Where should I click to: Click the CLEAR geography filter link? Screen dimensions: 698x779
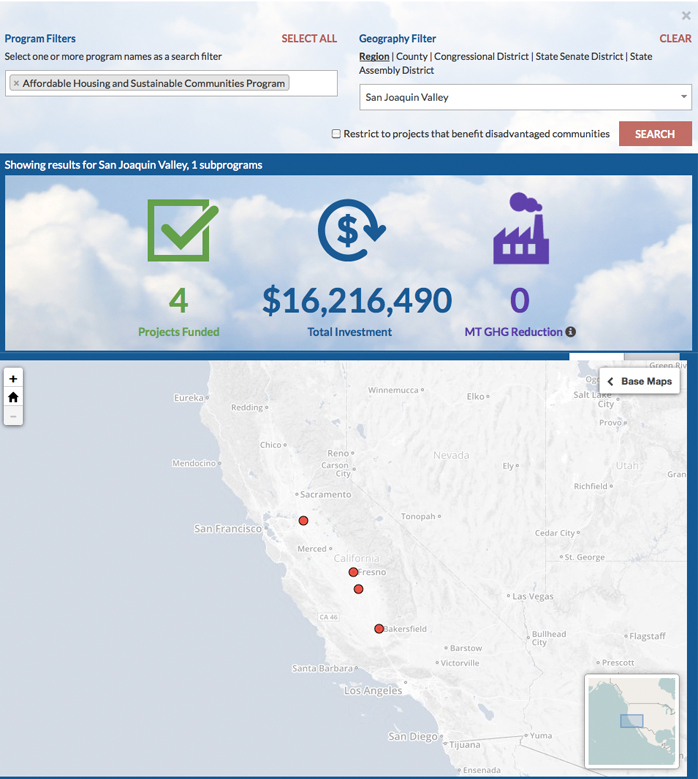point(675,39)
